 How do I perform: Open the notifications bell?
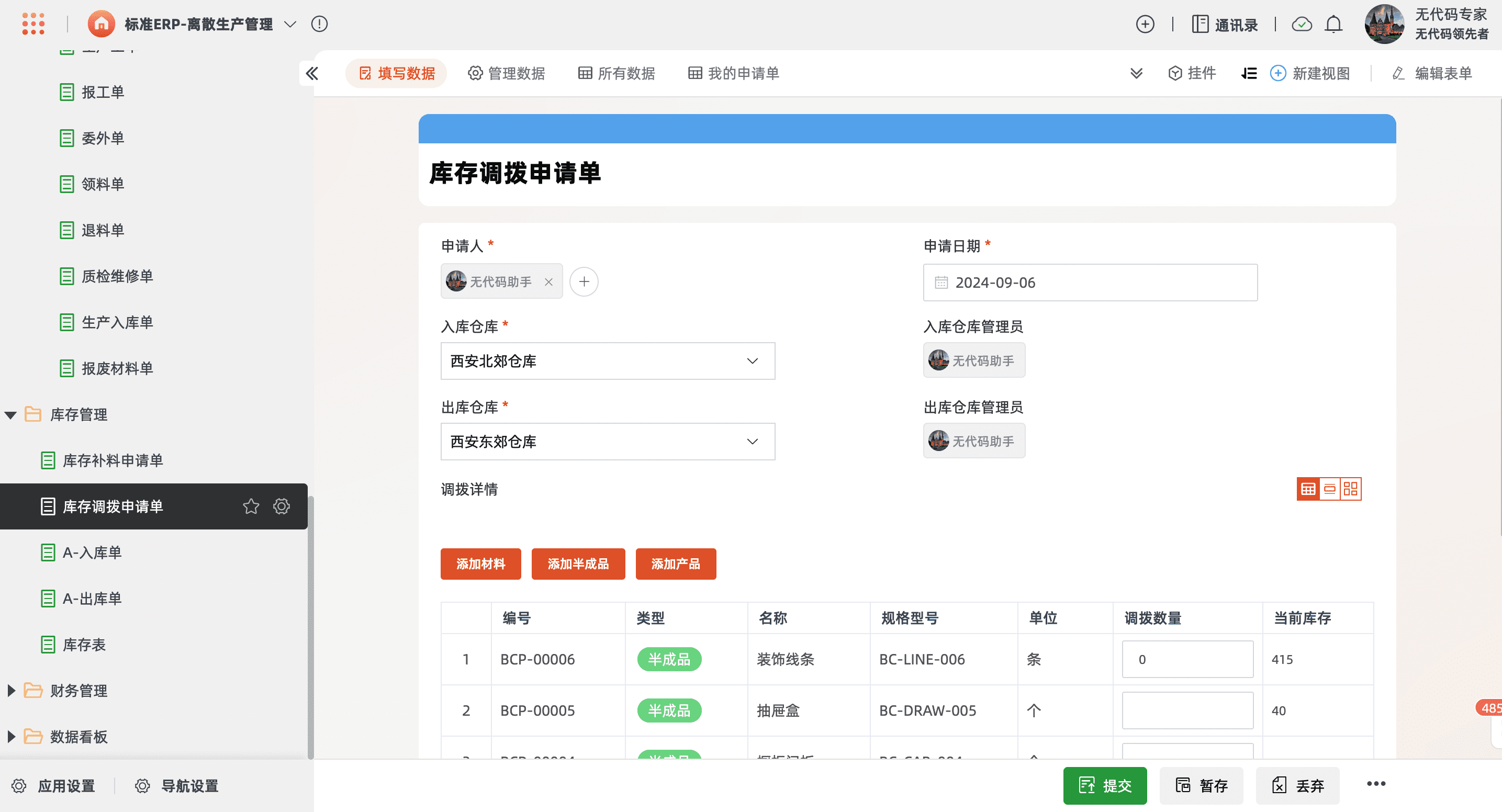pyautogui.click(x=1333, y=24)
